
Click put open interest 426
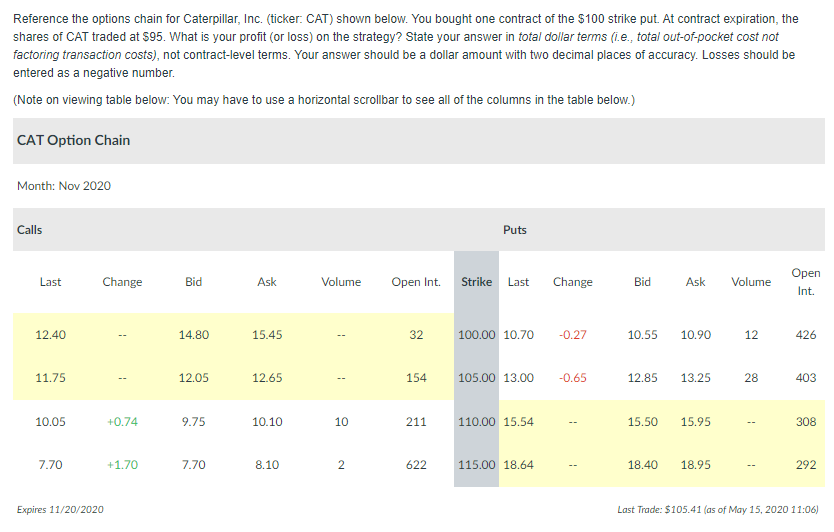tap(805, 335)
